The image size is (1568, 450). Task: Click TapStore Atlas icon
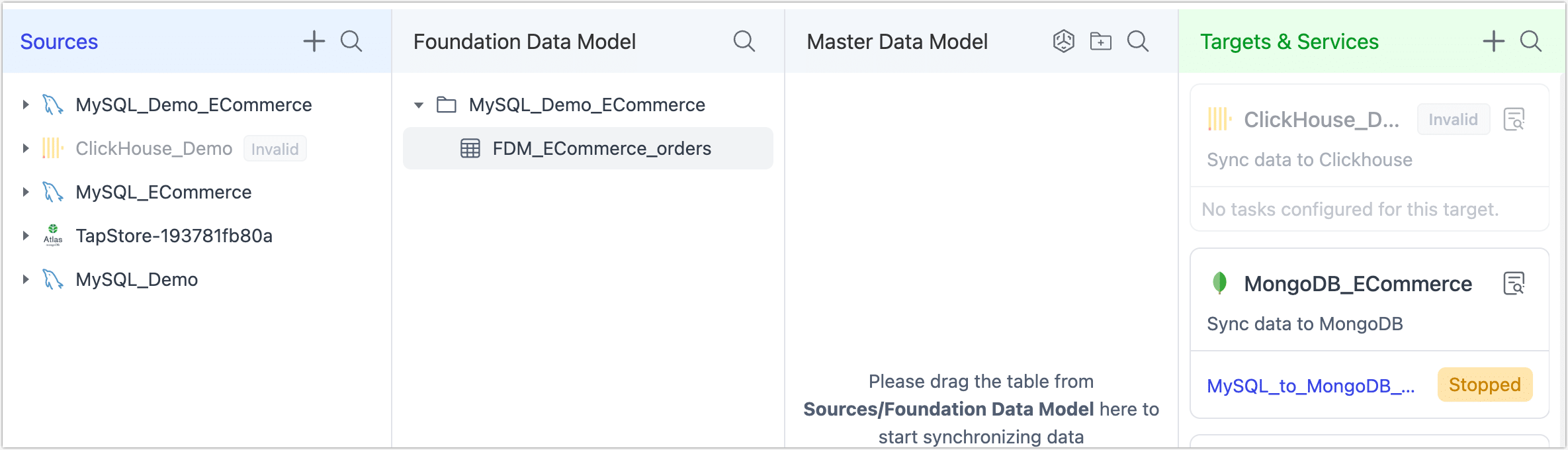53,236
